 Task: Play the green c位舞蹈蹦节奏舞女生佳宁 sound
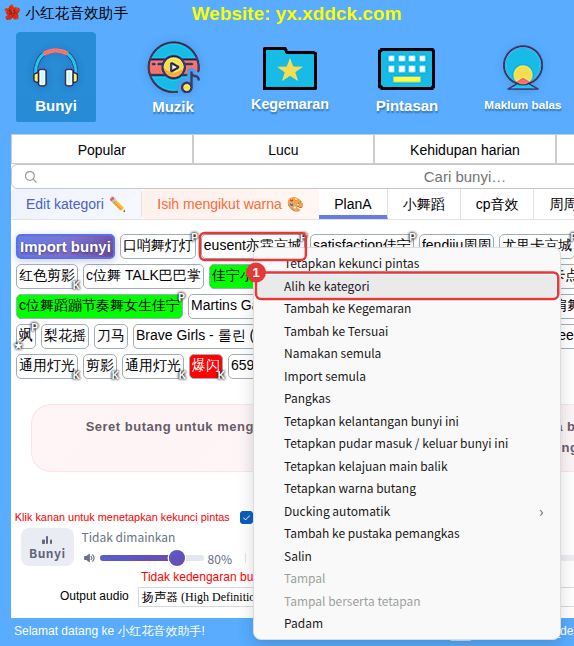[99, 306]
